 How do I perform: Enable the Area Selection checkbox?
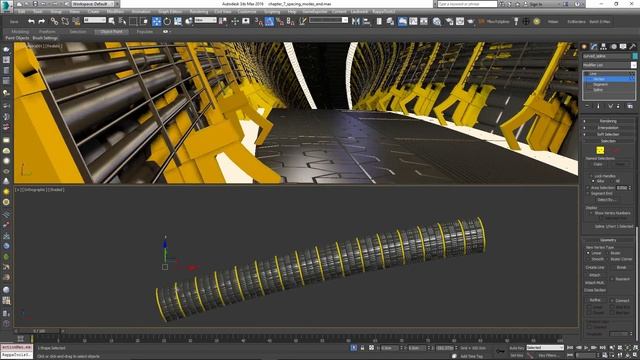click(588, 188)
